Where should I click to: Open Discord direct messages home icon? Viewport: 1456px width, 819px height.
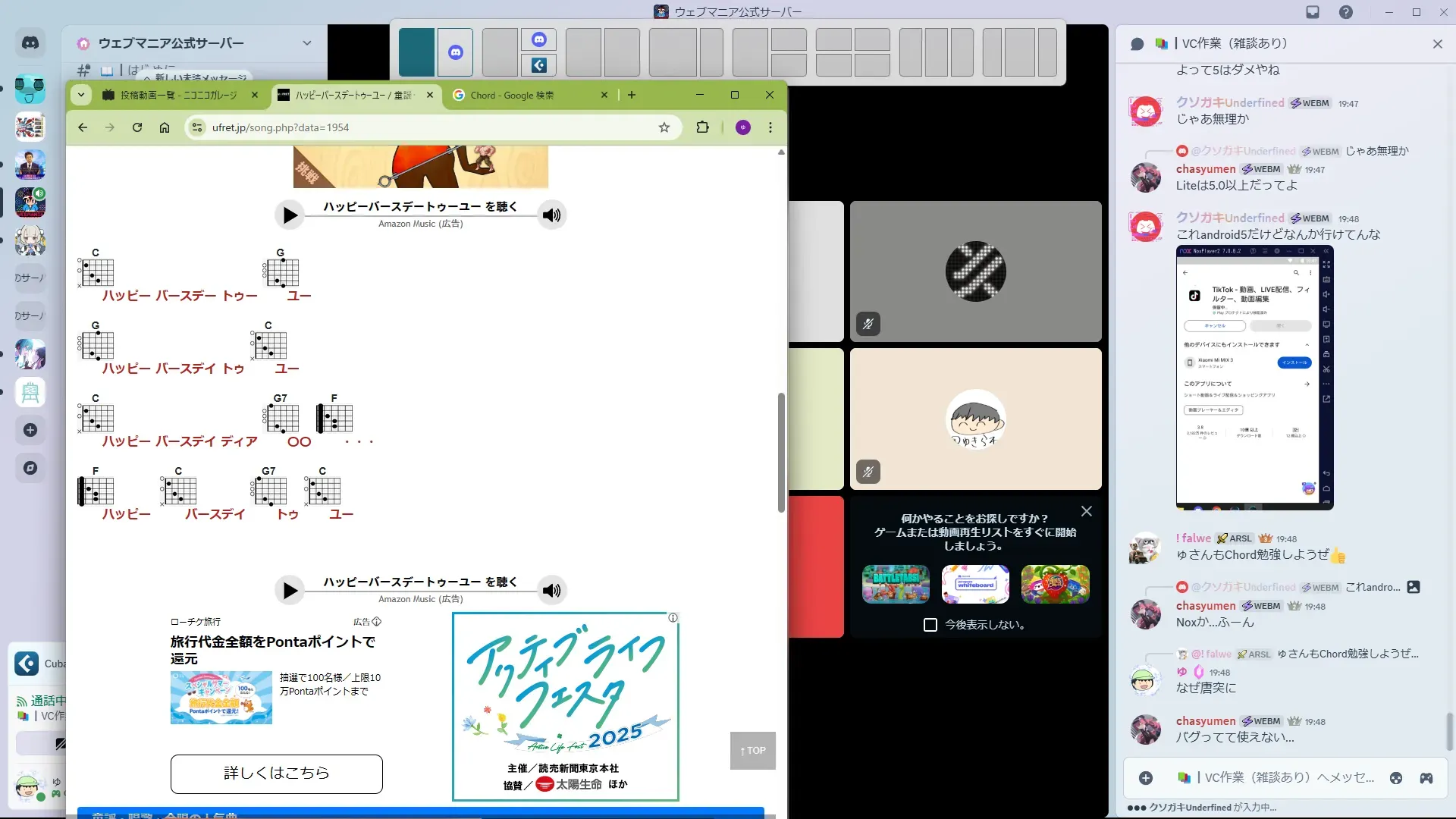pos(30,43)
